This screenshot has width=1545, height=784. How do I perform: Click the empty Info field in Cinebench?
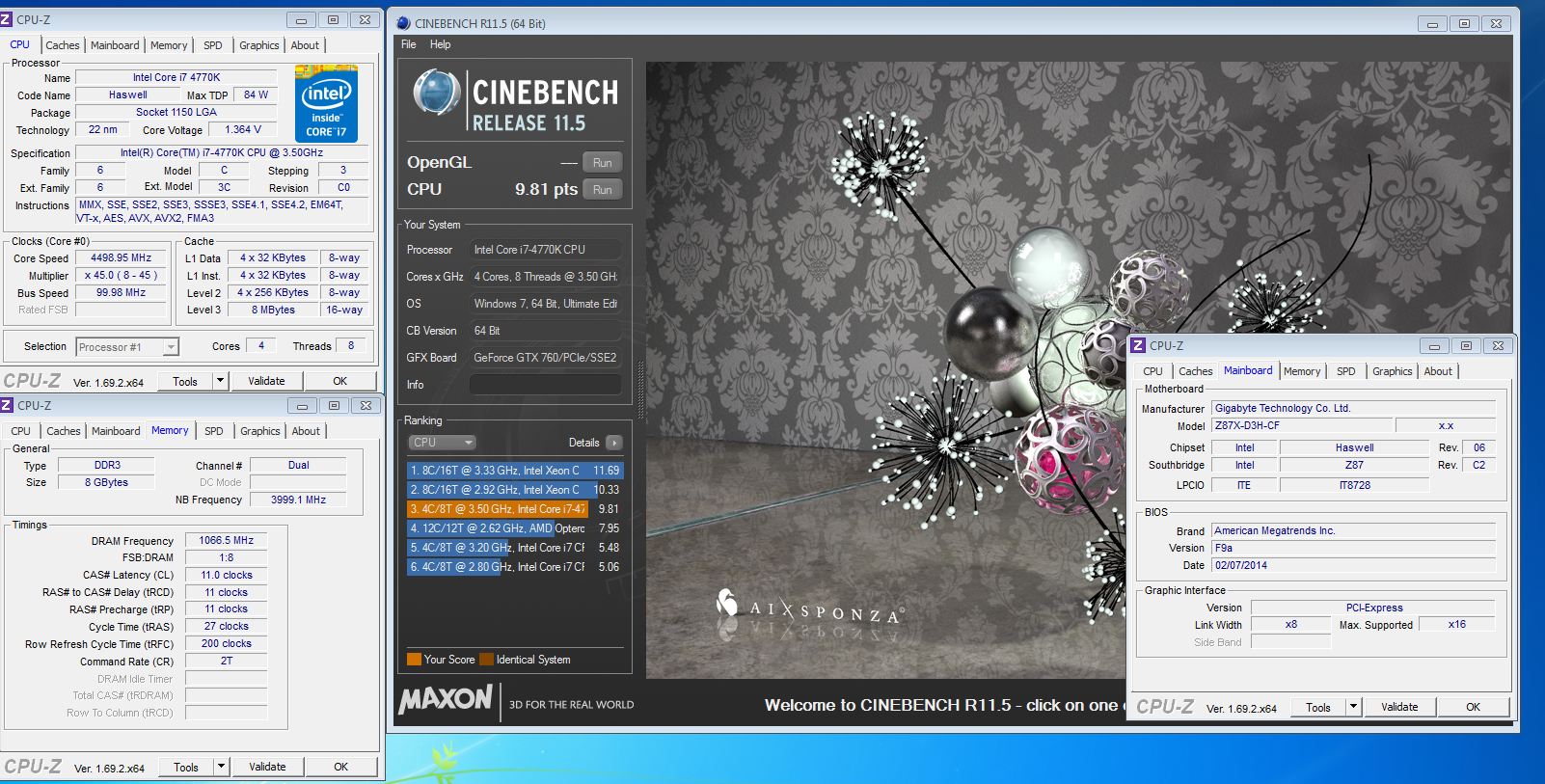click(x=545, y=385)
